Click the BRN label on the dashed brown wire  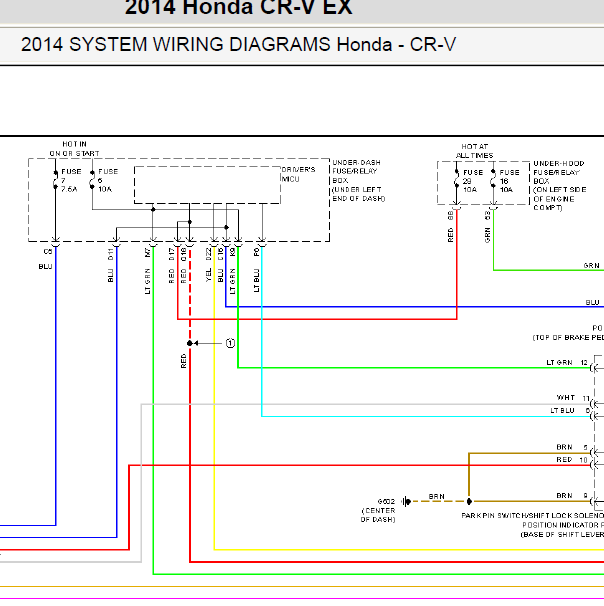pos(436,496)
